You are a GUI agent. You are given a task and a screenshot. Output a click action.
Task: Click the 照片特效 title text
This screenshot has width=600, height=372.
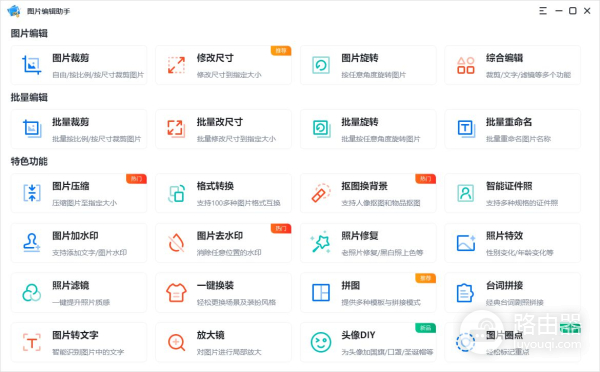pyautogui.click(x=505, y=236)
